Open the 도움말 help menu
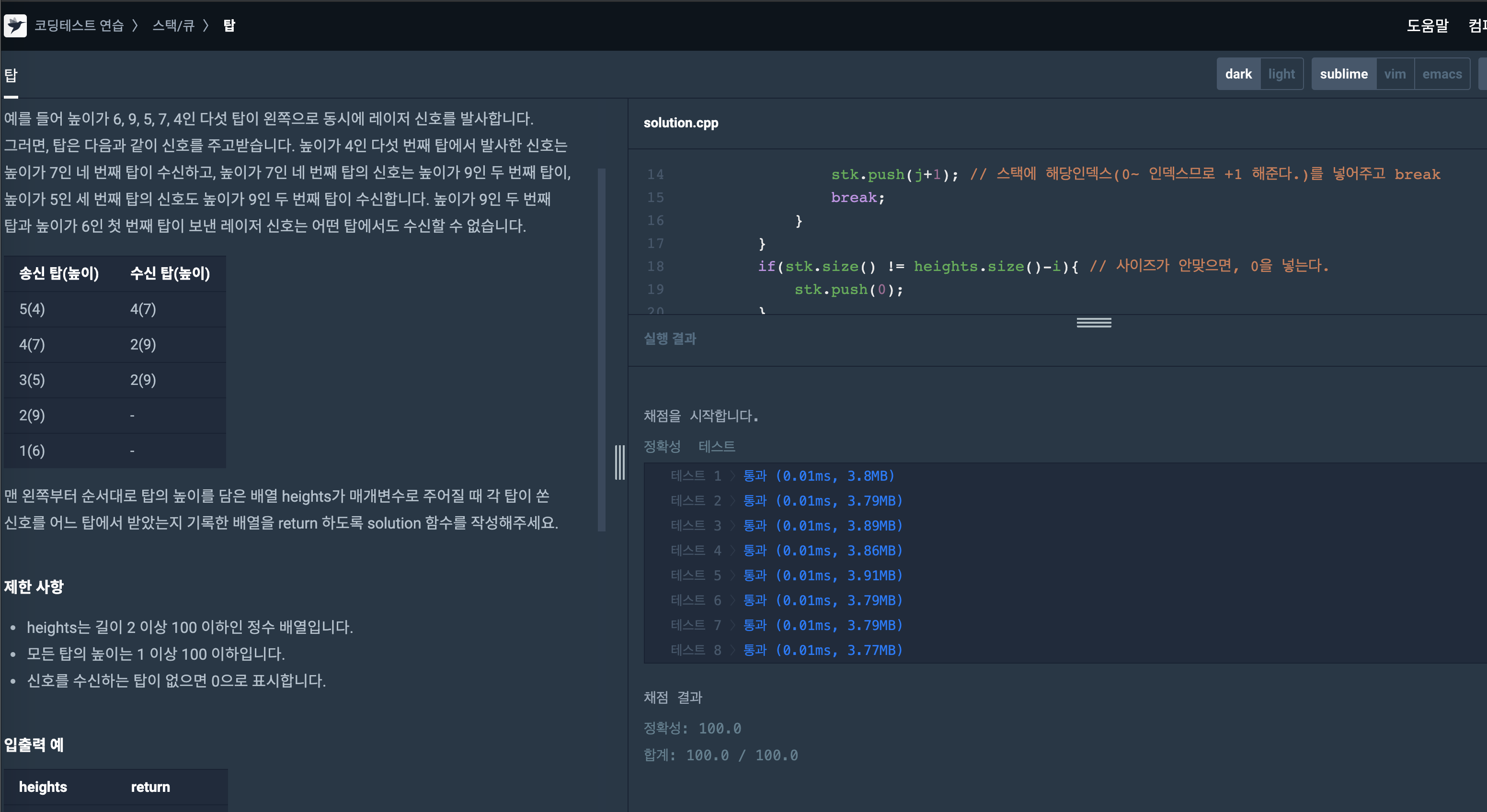The width and height of the screenshot is (1487, 812). (1427, 25)
